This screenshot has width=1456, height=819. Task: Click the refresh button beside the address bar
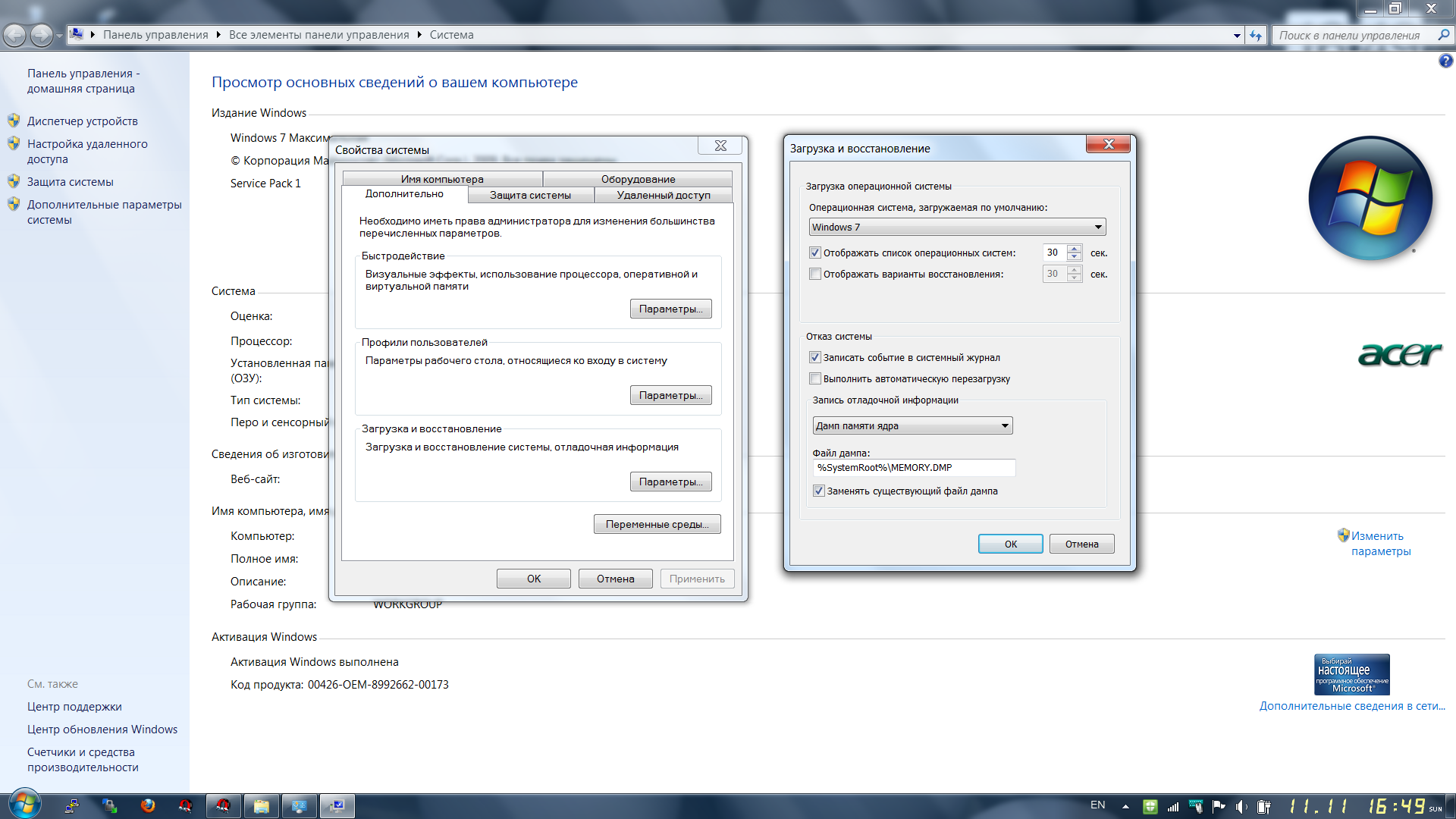pos(1257,36)
